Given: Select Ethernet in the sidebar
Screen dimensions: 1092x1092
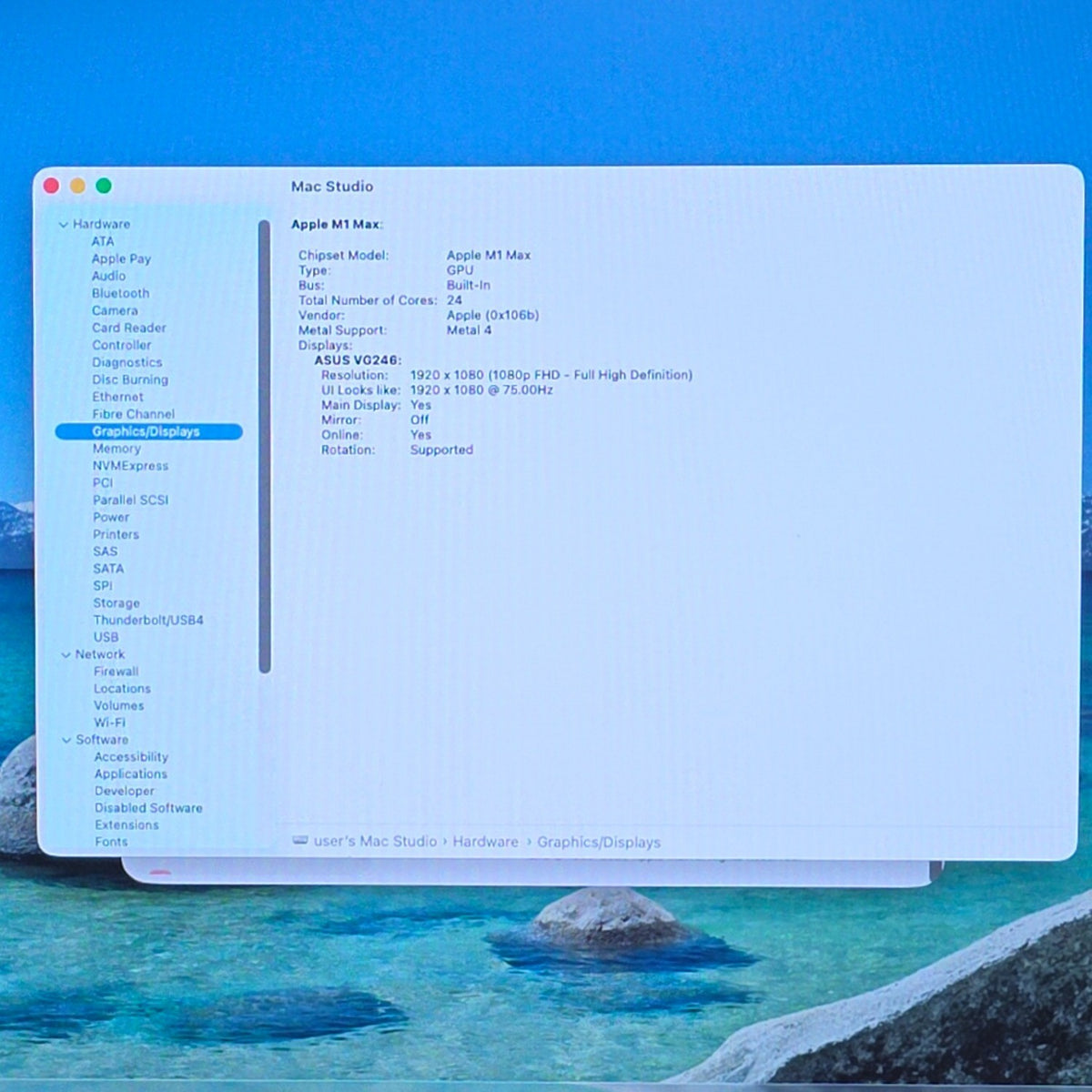Looking at the screenshot, I should [117, 397].
